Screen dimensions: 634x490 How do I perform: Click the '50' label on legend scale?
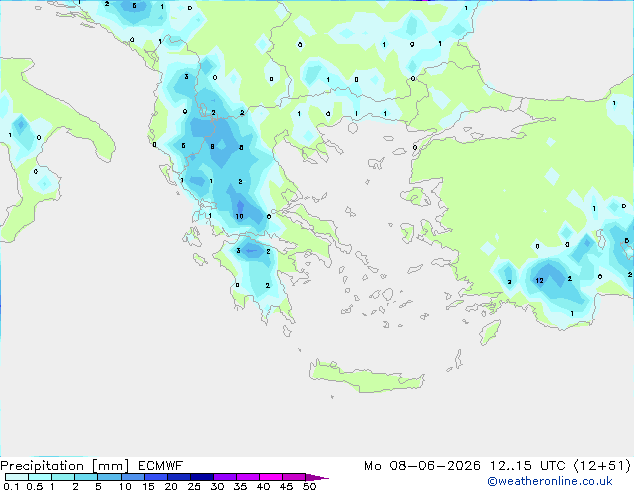(309, 486)
